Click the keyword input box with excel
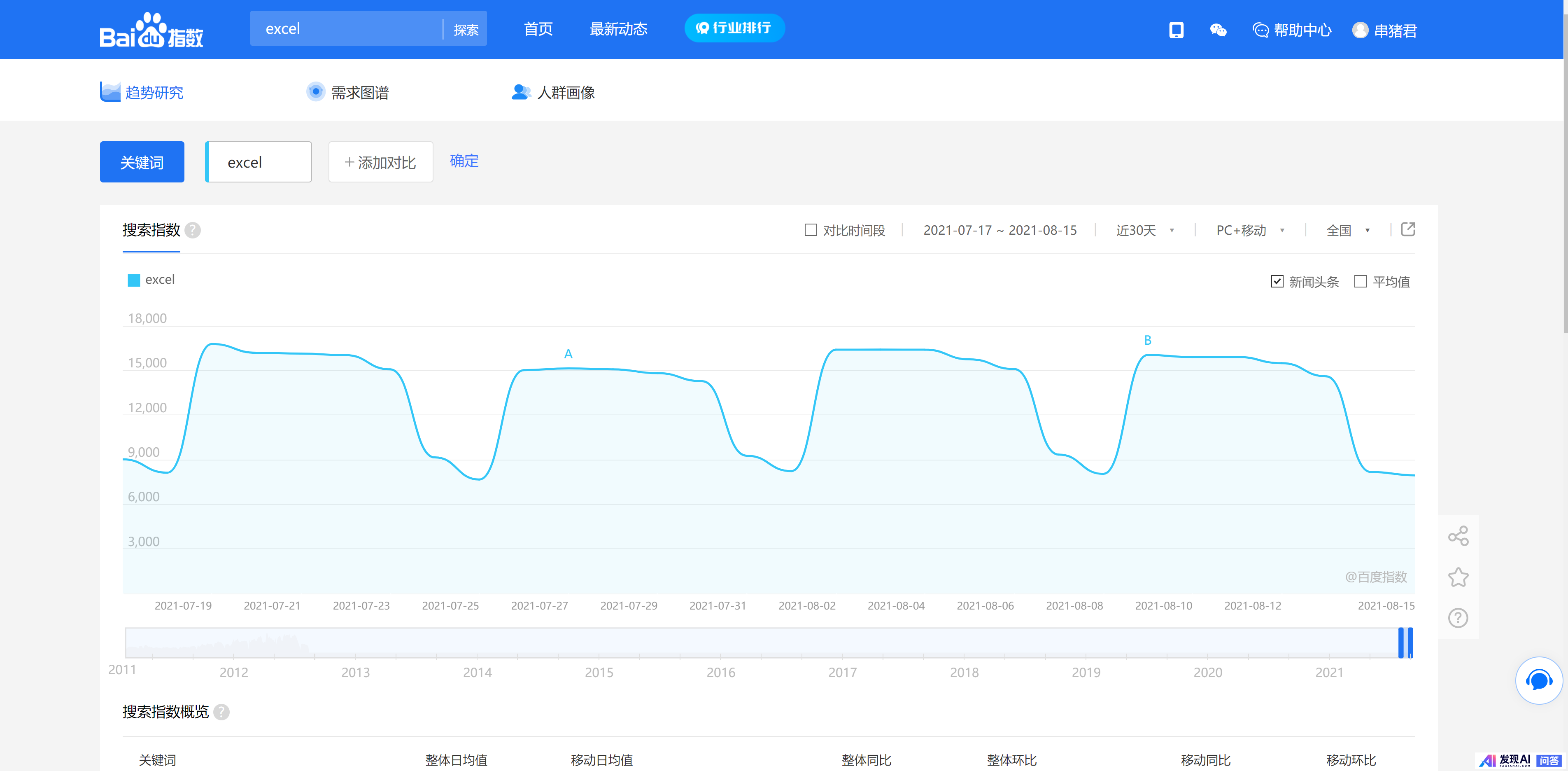Image resolution: width=1568 pixels, height=771 pixels. click(259, 162)
